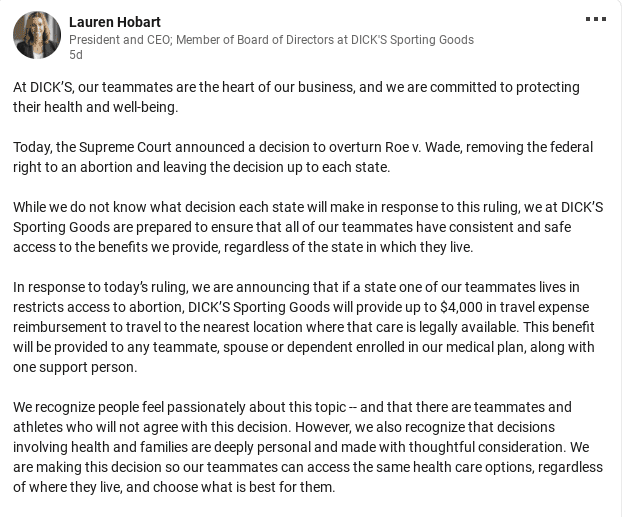Click the phrase "medical plan" in the post

(484, 347)
